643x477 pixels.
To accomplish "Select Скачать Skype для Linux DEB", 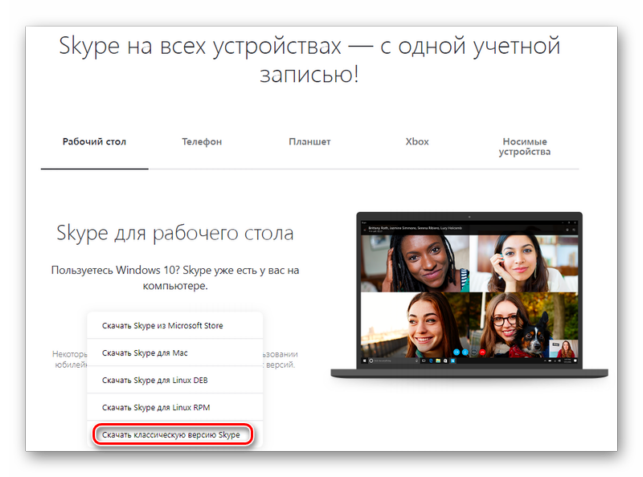I will [x=175, y=380].
